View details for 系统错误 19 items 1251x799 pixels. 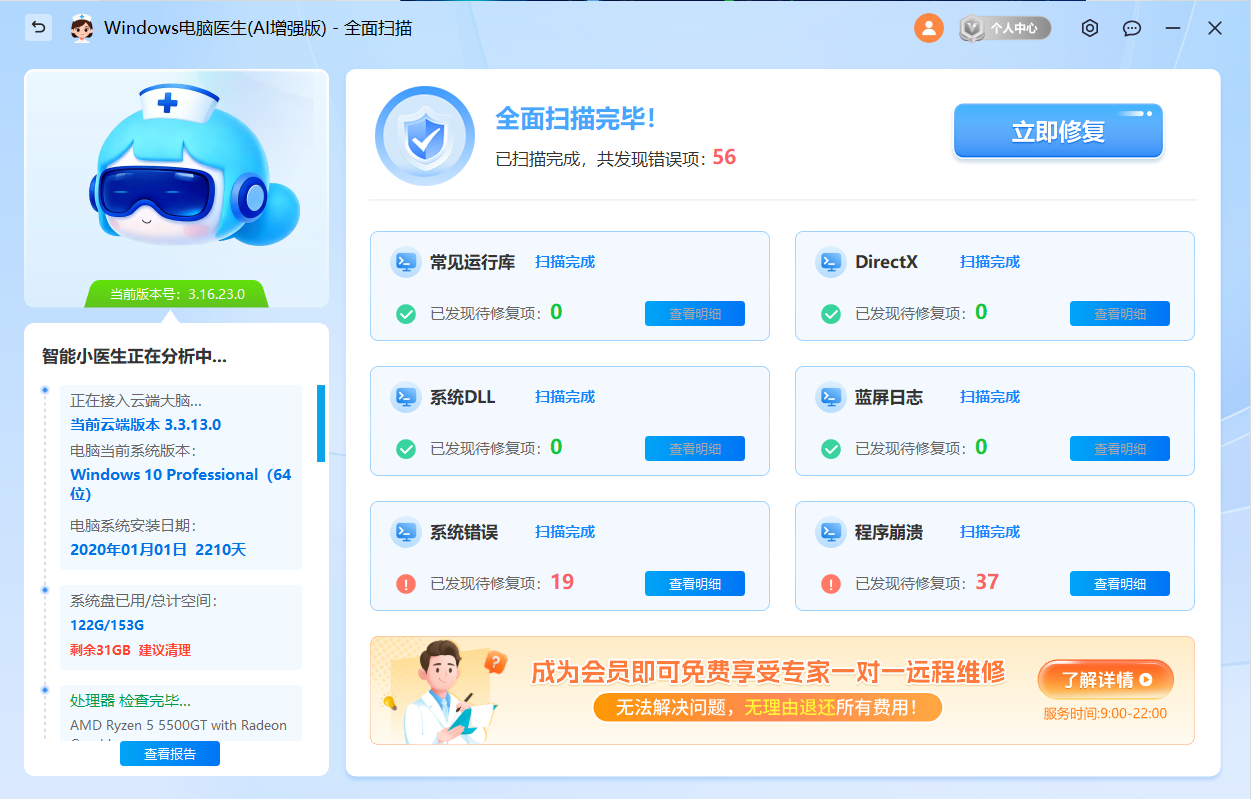tap(695, 583)
